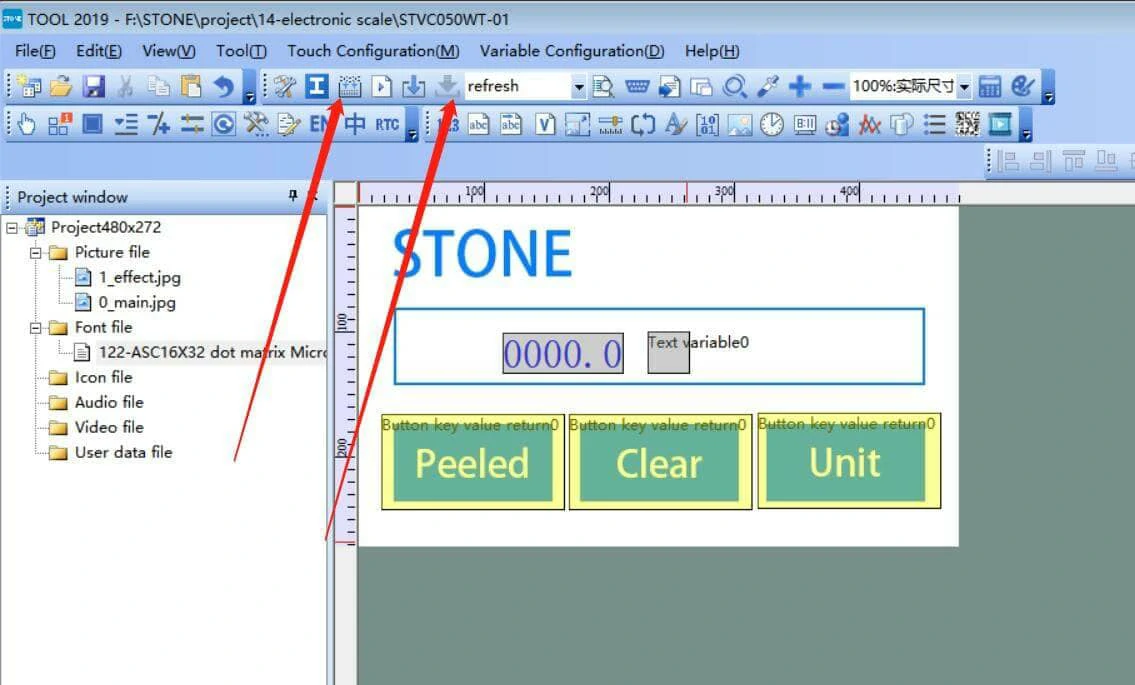This screenshot has width=1135, height=685.
Task: Click the generate configuration file icon
Action: pos(350,86)
